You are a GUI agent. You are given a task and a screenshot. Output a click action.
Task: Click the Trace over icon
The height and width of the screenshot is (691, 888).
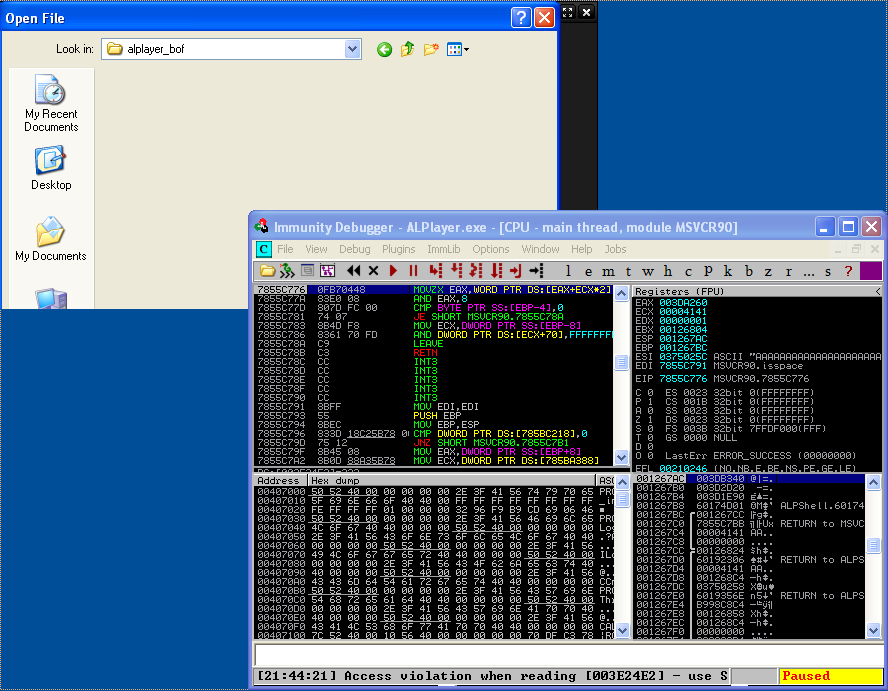click(497, 271)
